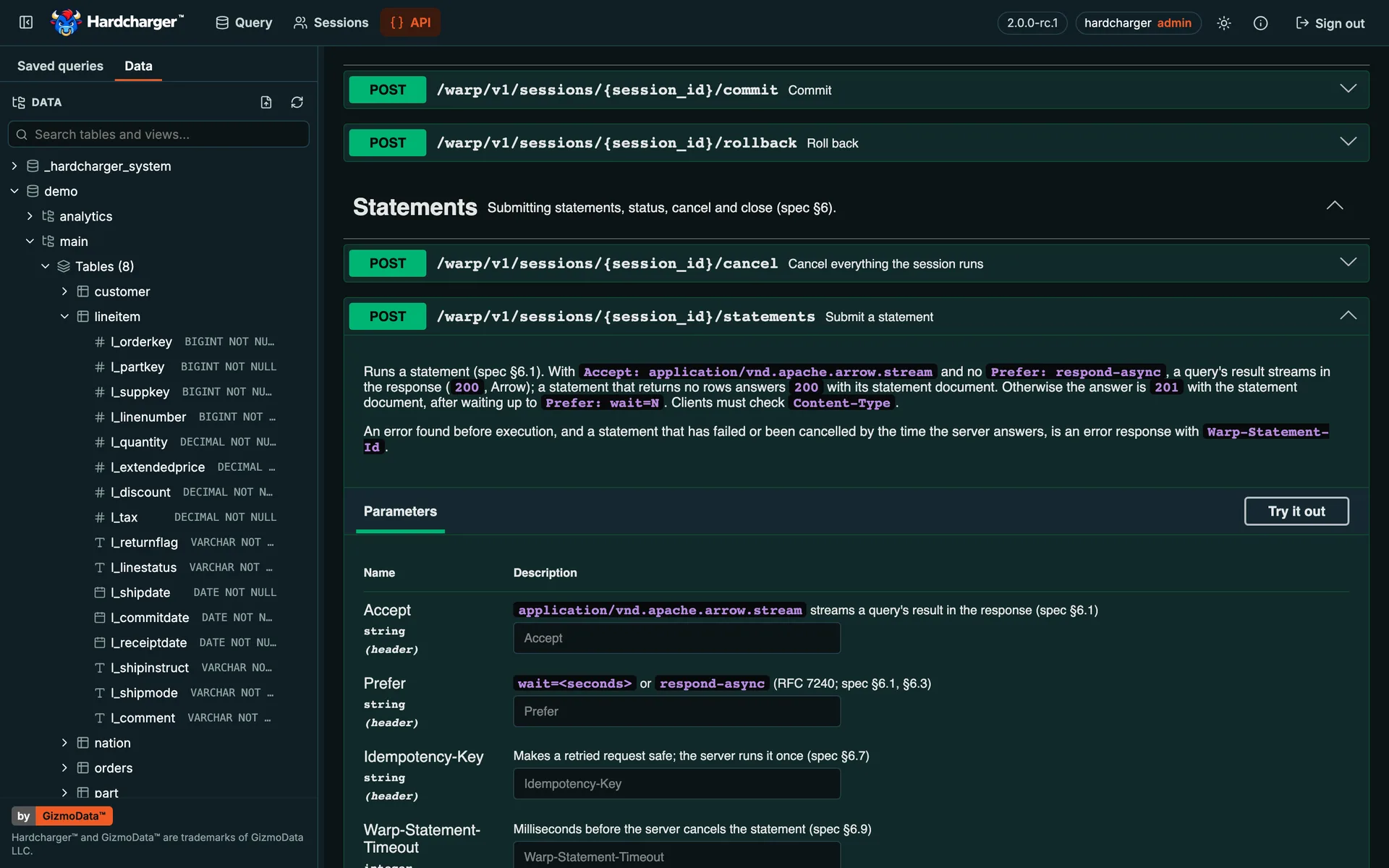Collapse the sidebar panel icon
The height and width of the screenshot is (868, 1389).
pyautogui.click(x=26, y=22)
